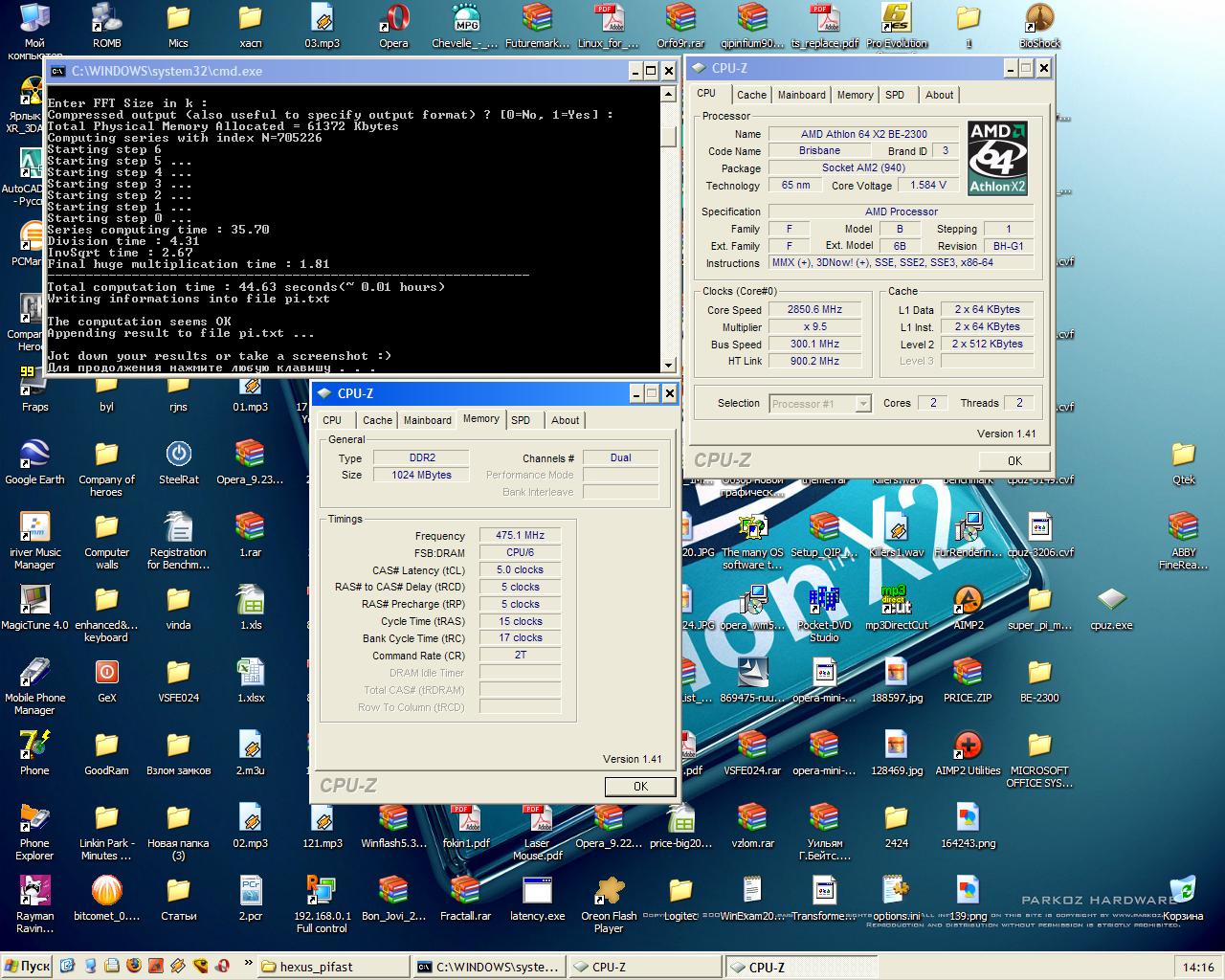Screen dimensions: 1225x980
Task: Open the 03.mp3 file icon
Action: coord(322,25)
